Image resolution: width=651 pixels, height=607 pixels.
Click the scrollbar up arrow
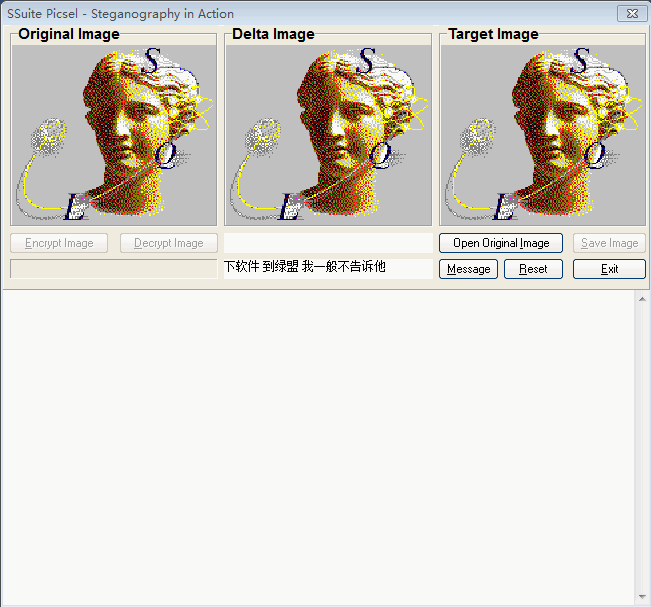pyautogui.click(x=642, y=299)
